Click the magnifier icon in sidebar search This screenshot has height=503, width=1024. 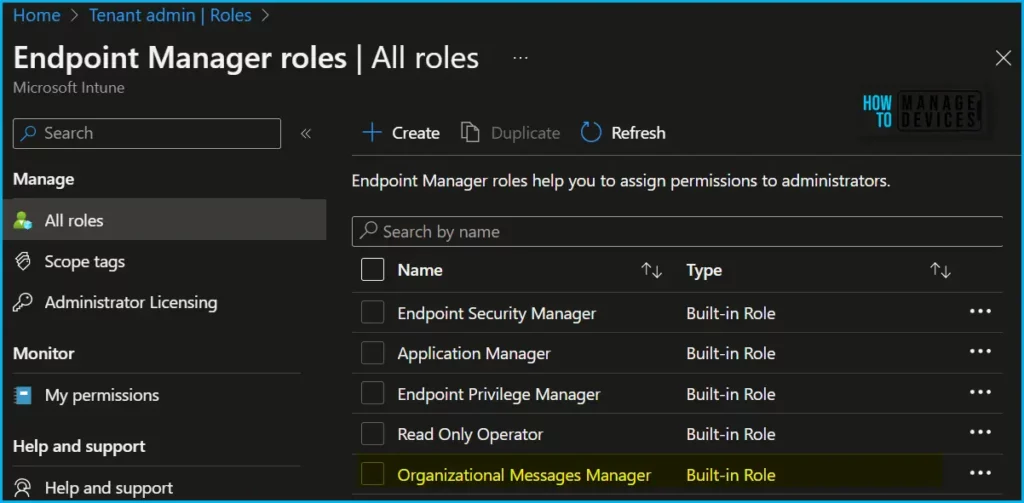coord(29,133)
